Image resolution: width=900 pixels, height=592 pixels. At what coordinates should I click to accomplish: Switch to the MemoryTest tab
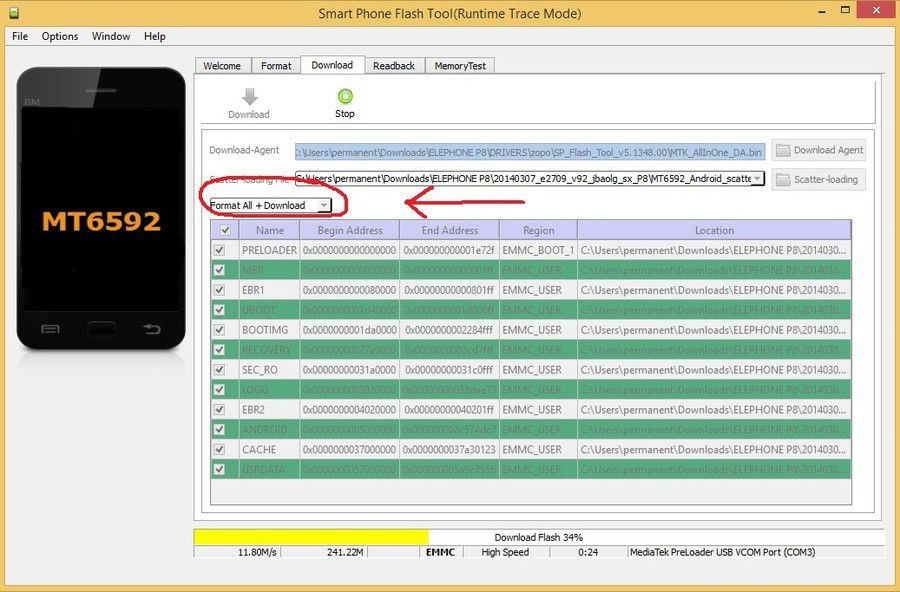[460, 66]
